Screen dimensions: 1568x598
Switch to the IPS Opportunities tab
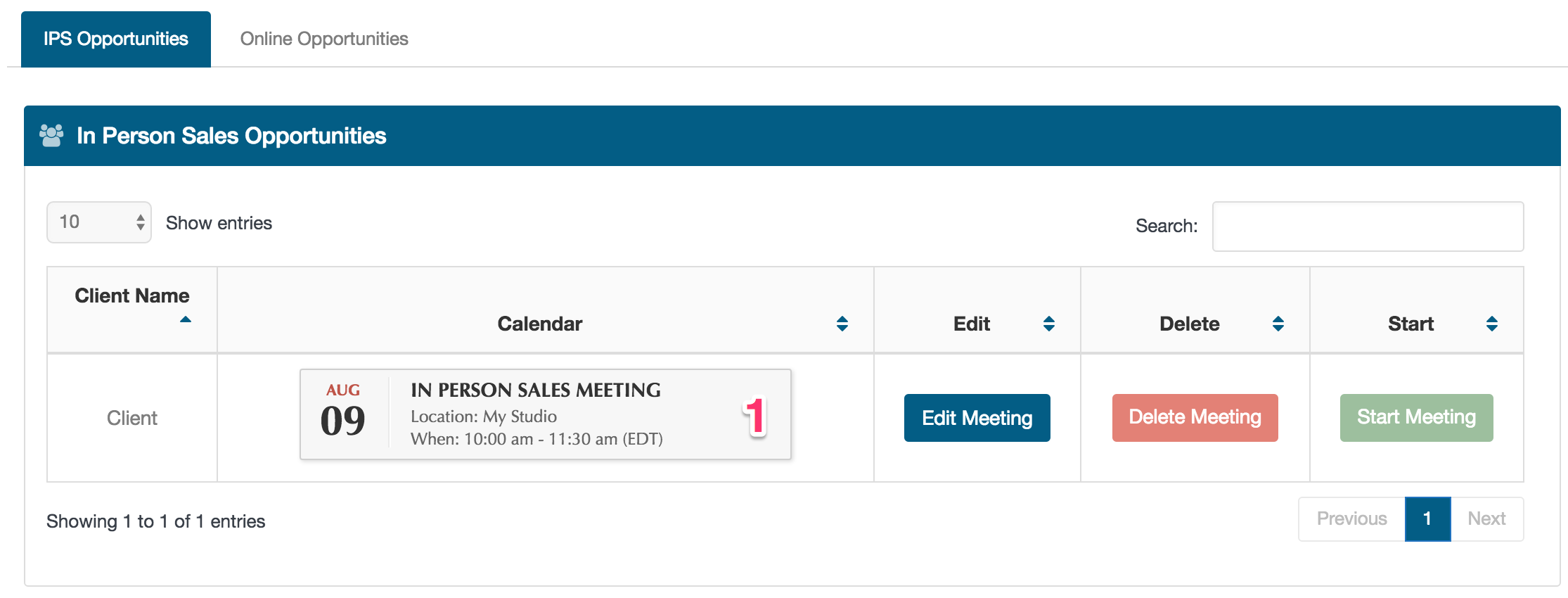click(116, 39)
